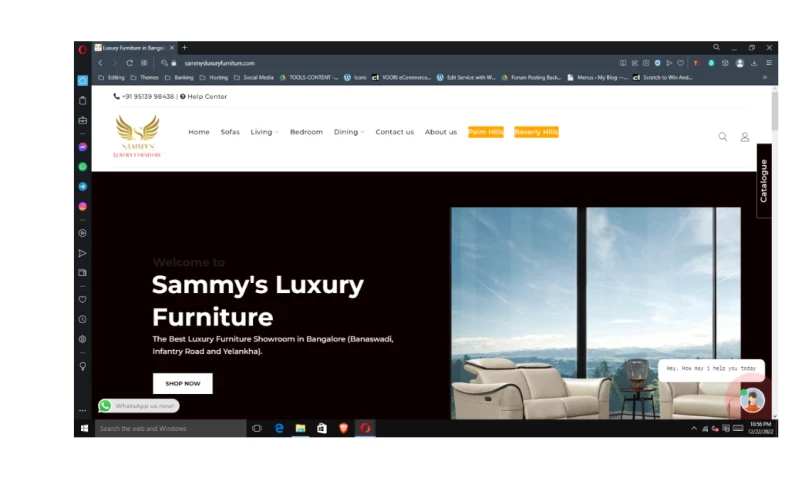
Task: Expand the Social Media bookmarks folder
Action: (x=254, y=78)
